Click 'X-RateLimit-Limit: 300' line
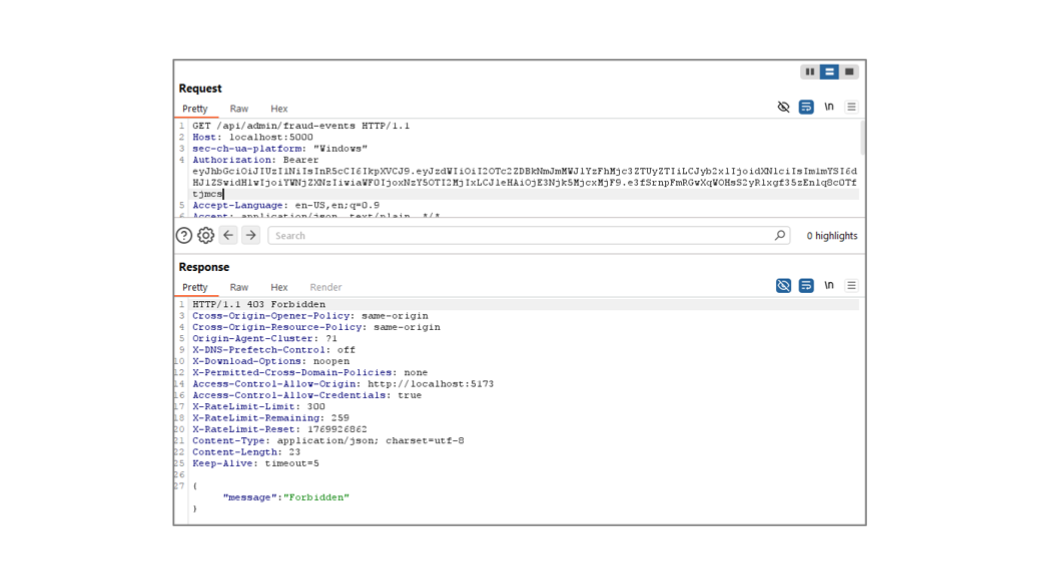This screenshot has height=585, width=1040. click(259, 407)
